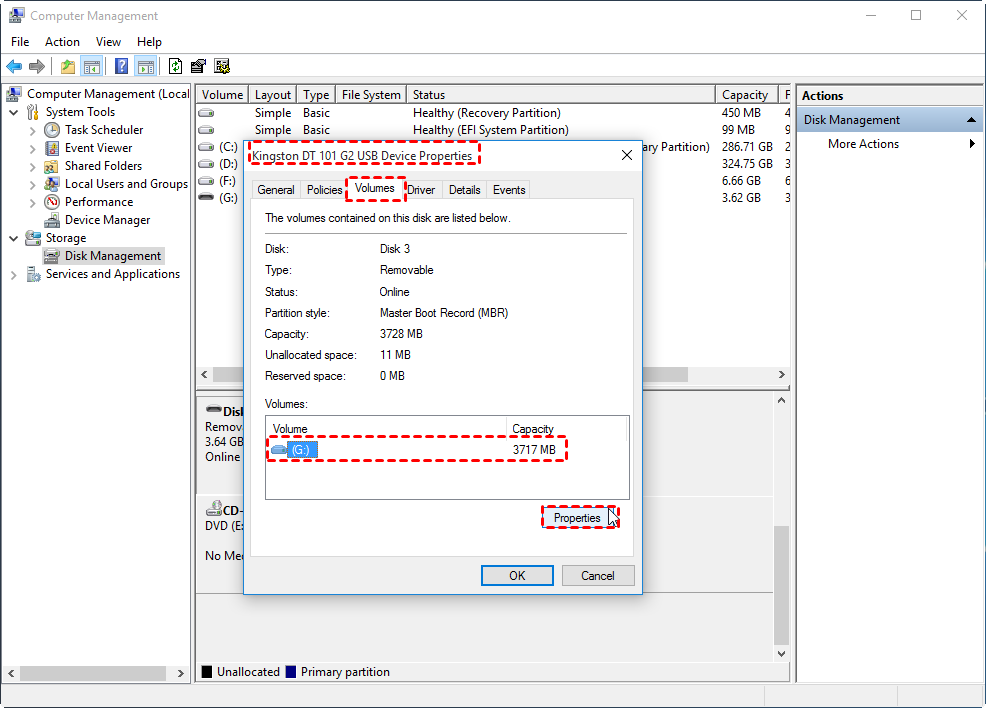986x708 pixels.
Task: Toggle Show/Hide Console Tree toolbar icon
Action: [x=92, y=66]
